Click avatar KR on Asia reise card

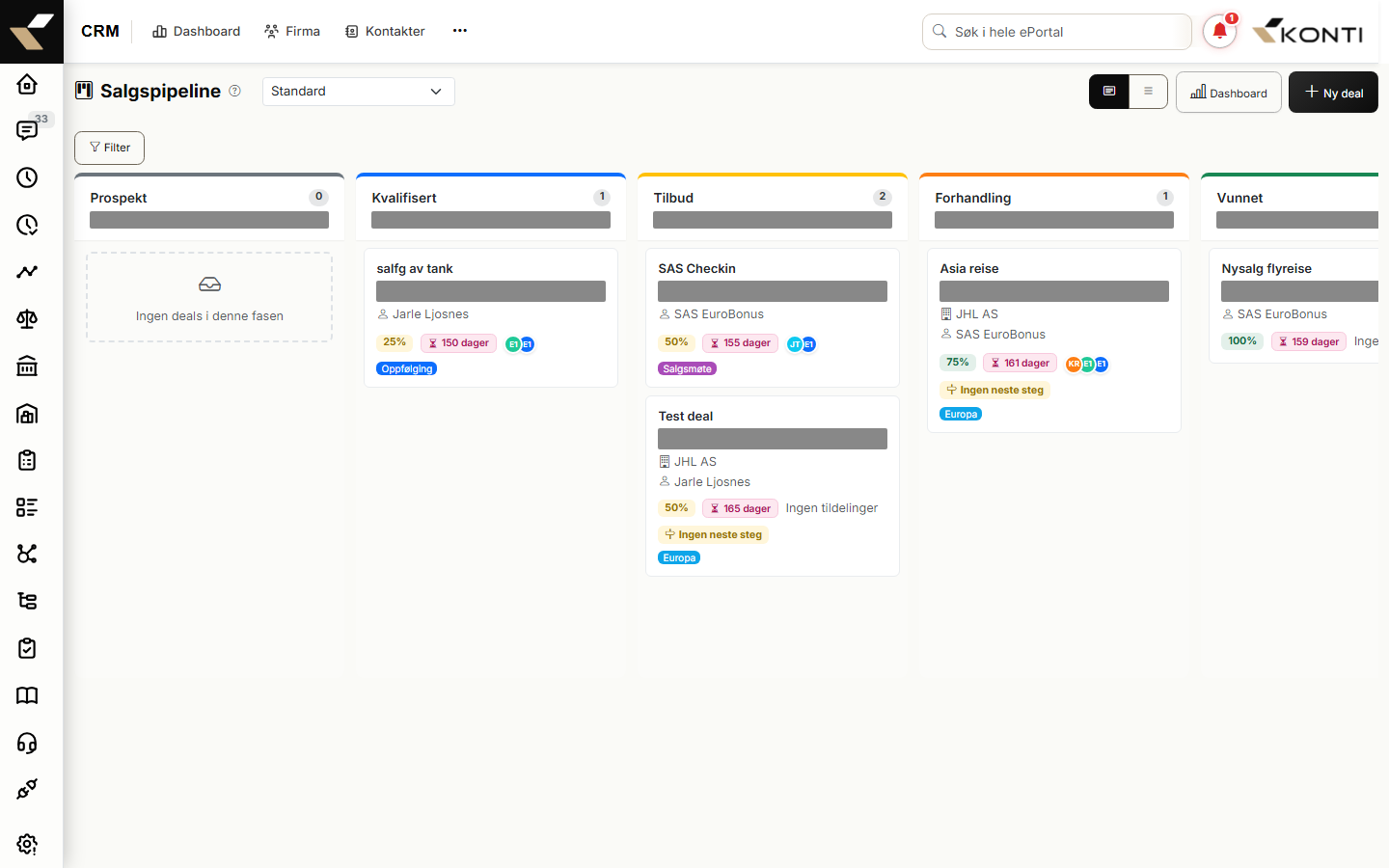[x=1074, y=364]
